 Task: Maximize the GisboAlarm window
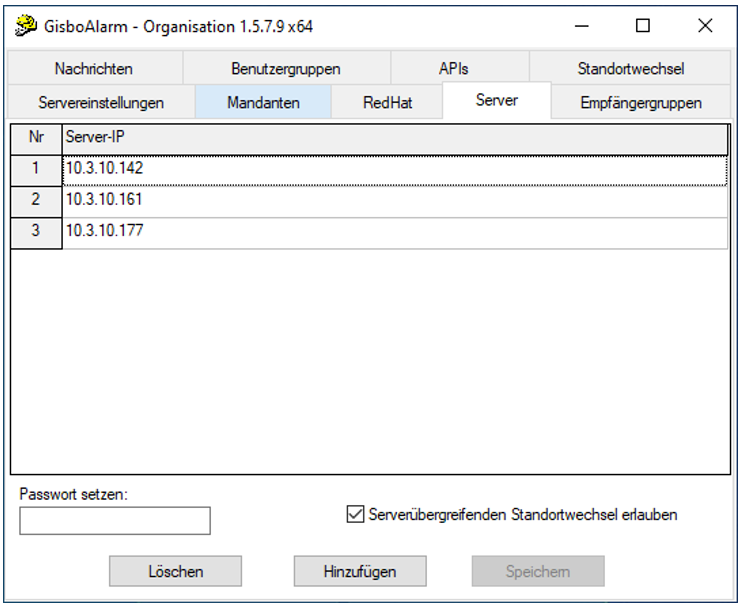[643, 26]
